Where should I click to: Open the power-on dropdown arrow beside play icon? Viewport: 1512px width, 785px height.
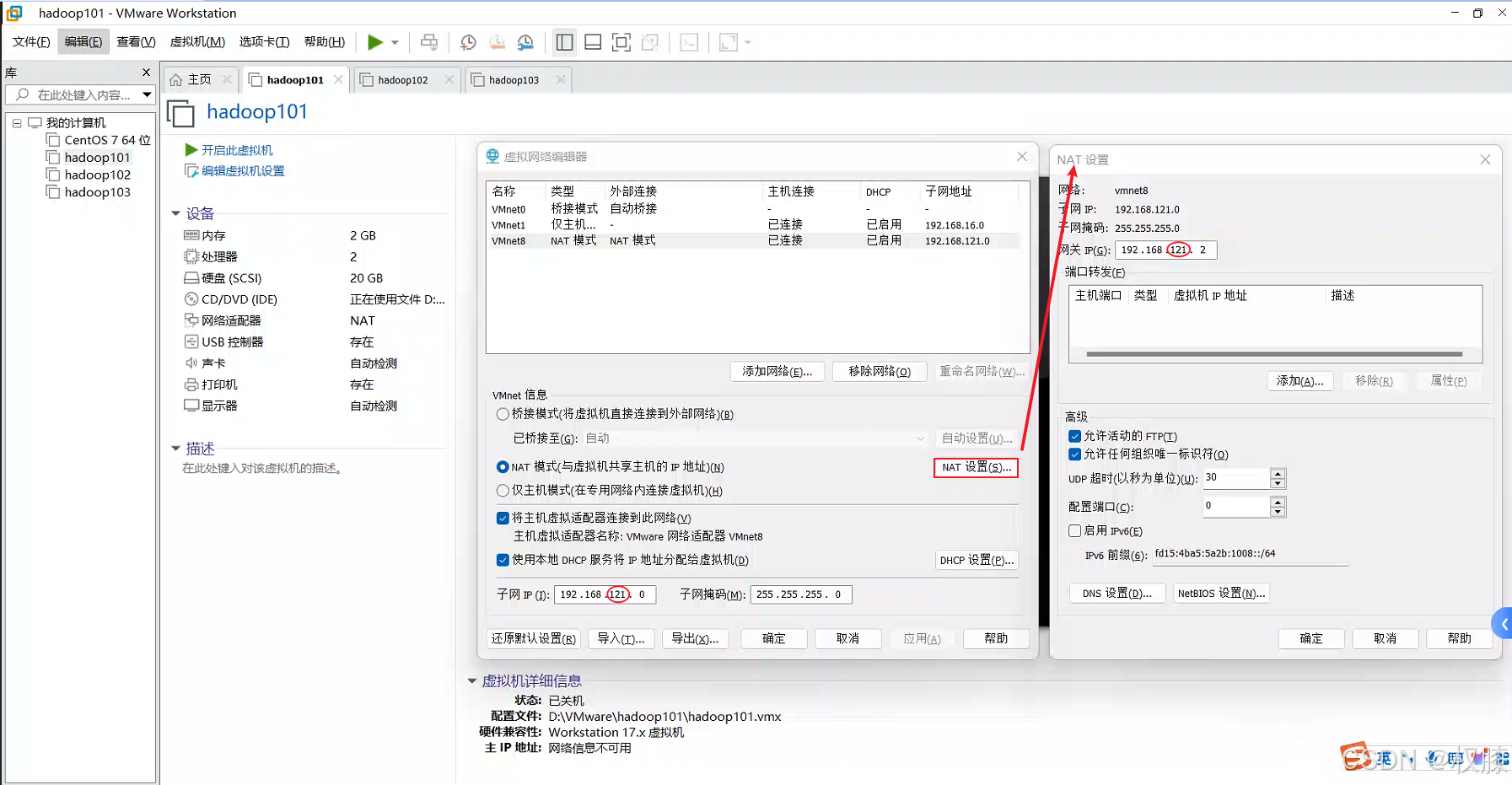click(395, 42)
